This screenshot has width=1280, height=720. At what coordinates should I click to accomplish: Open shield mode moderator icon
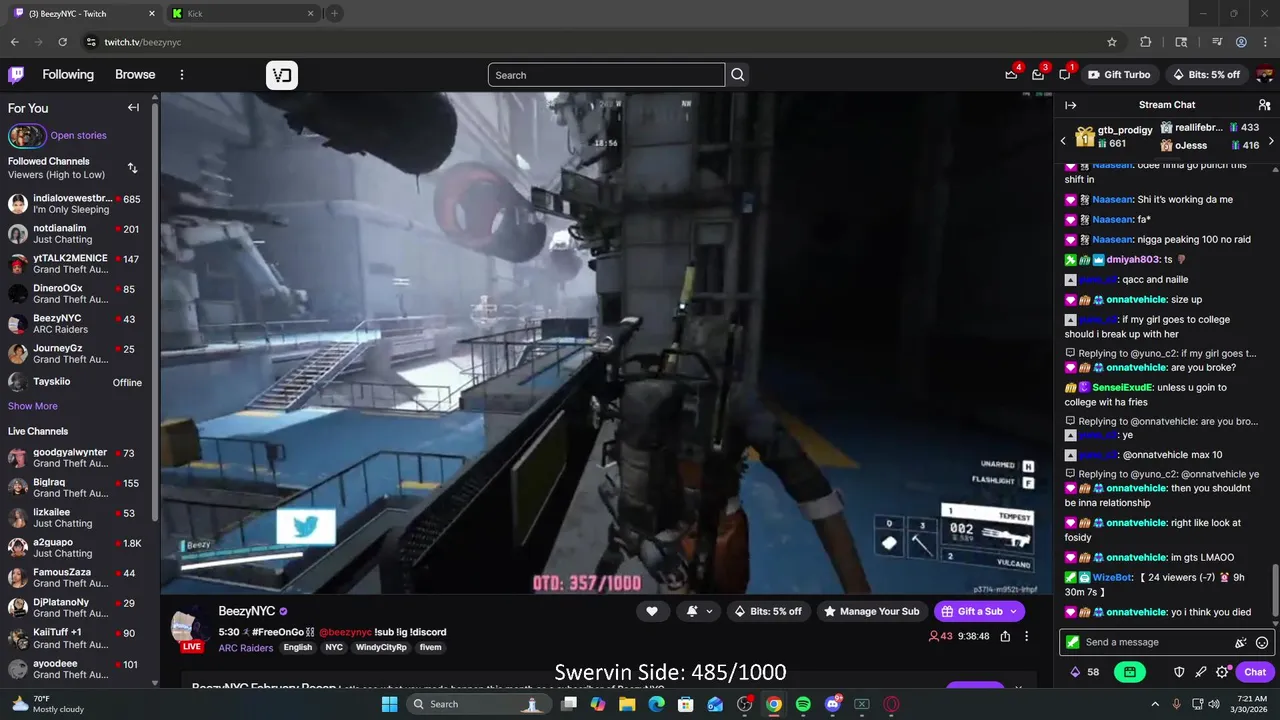click(1179, 672)
